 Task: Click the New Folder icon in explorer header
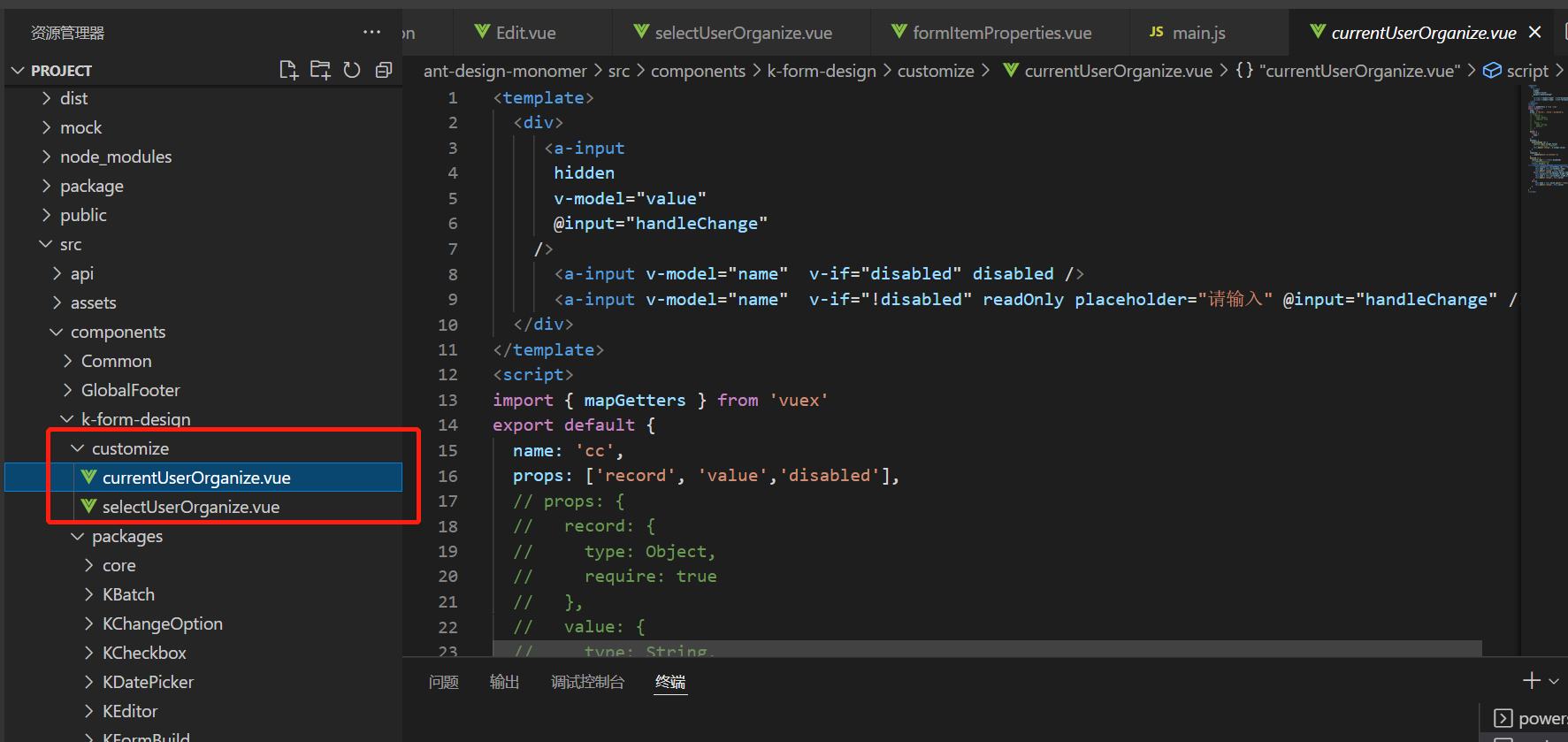[x=320, y=70]
